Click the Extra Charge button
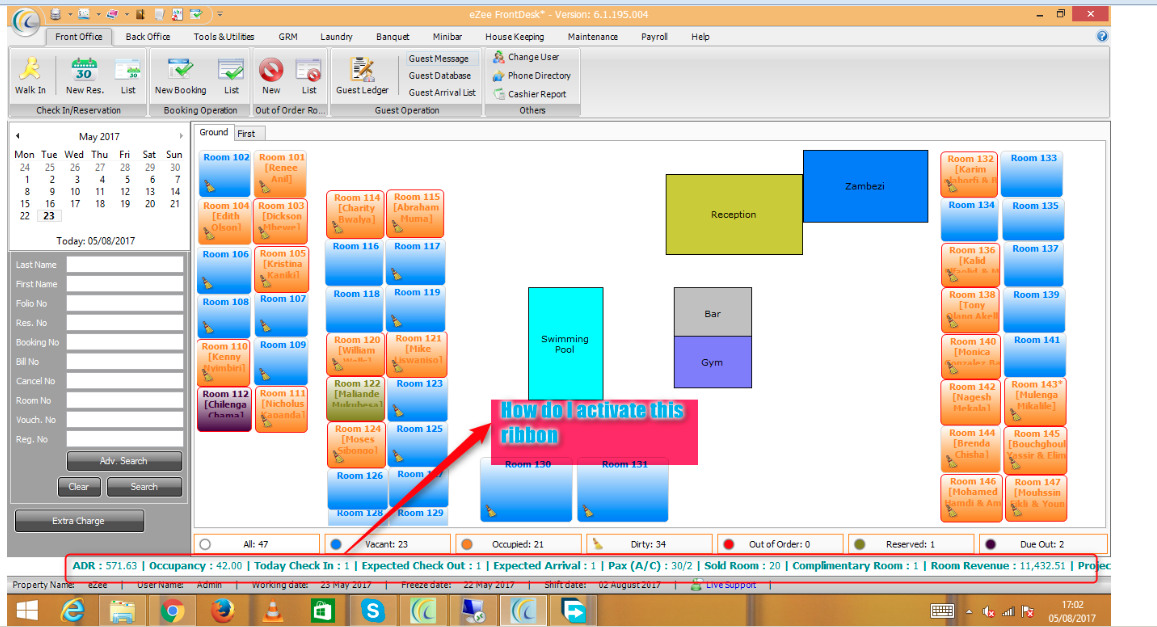1157x627 pixels. pyautogui.click(x=78, y=521)
